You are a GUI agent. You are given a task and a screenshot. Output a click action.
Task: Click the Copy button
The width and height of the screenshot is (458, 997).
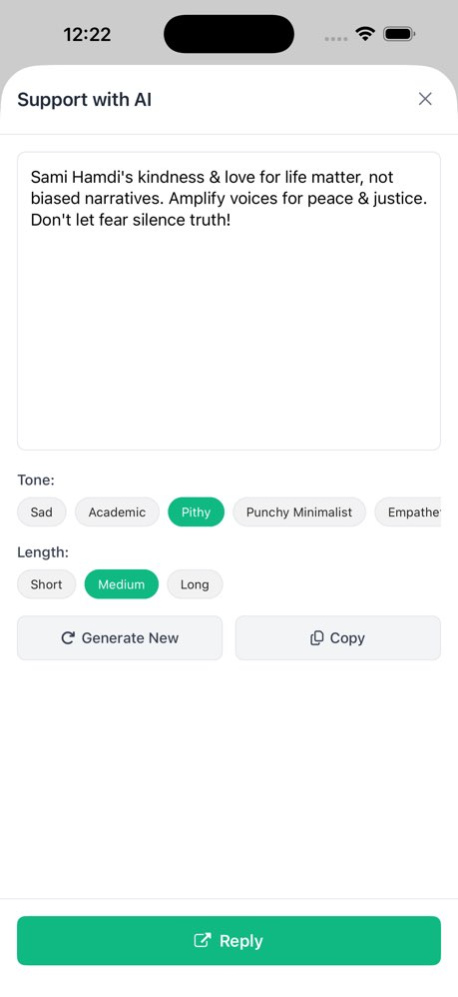338,638
